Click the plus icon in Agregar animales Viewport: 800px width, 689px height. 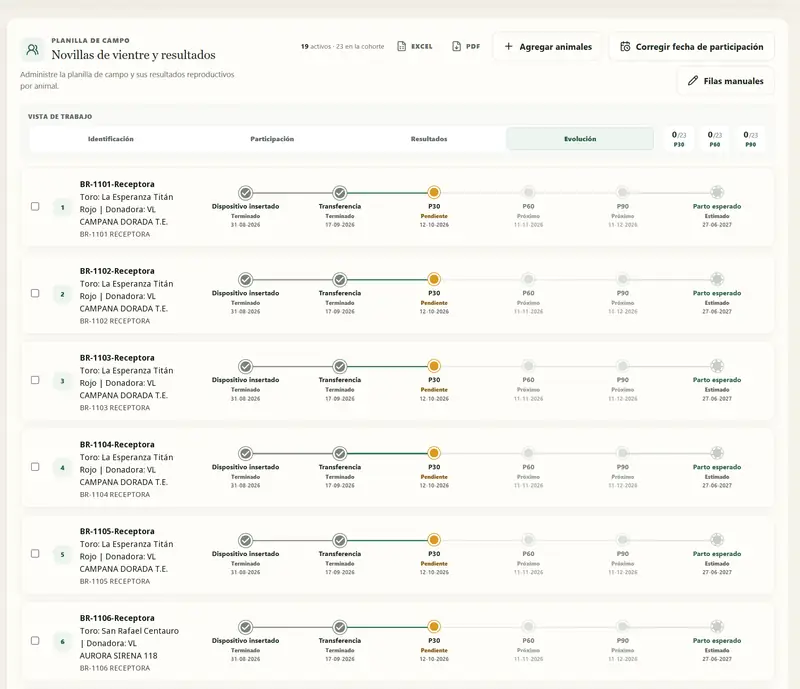[x=508, y=46]
